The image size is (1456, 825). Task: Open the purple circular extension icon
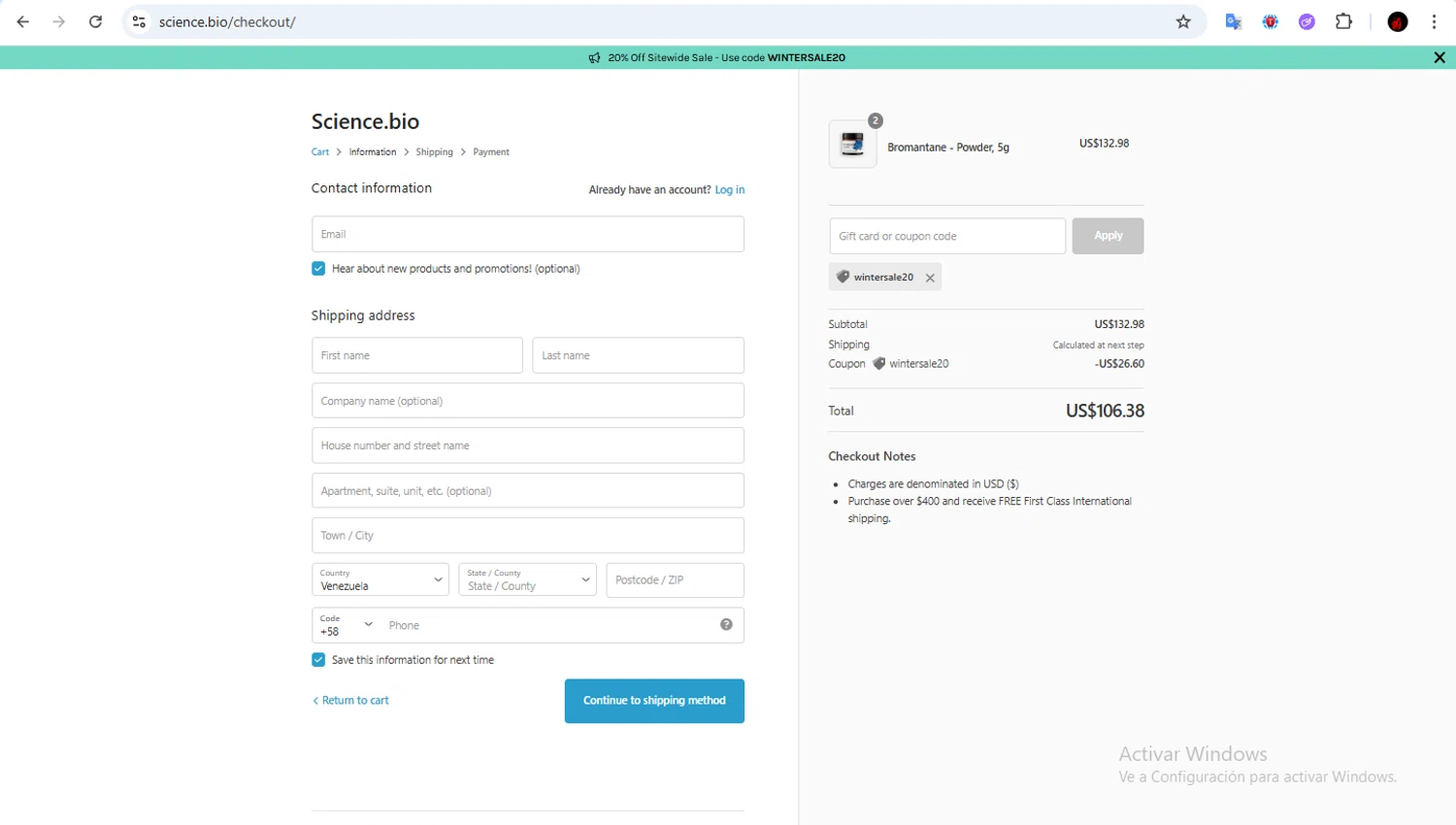(1307, 21)
